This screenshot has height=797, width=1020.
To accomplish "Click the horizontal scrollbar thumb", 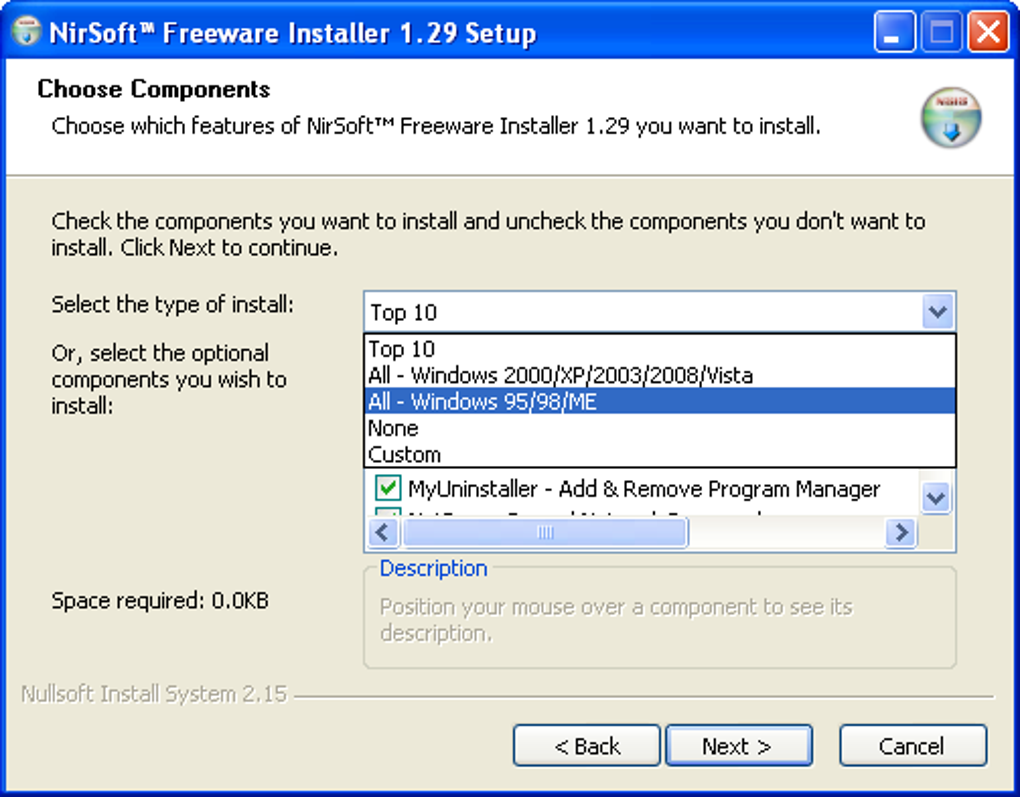I will point(544,533).
